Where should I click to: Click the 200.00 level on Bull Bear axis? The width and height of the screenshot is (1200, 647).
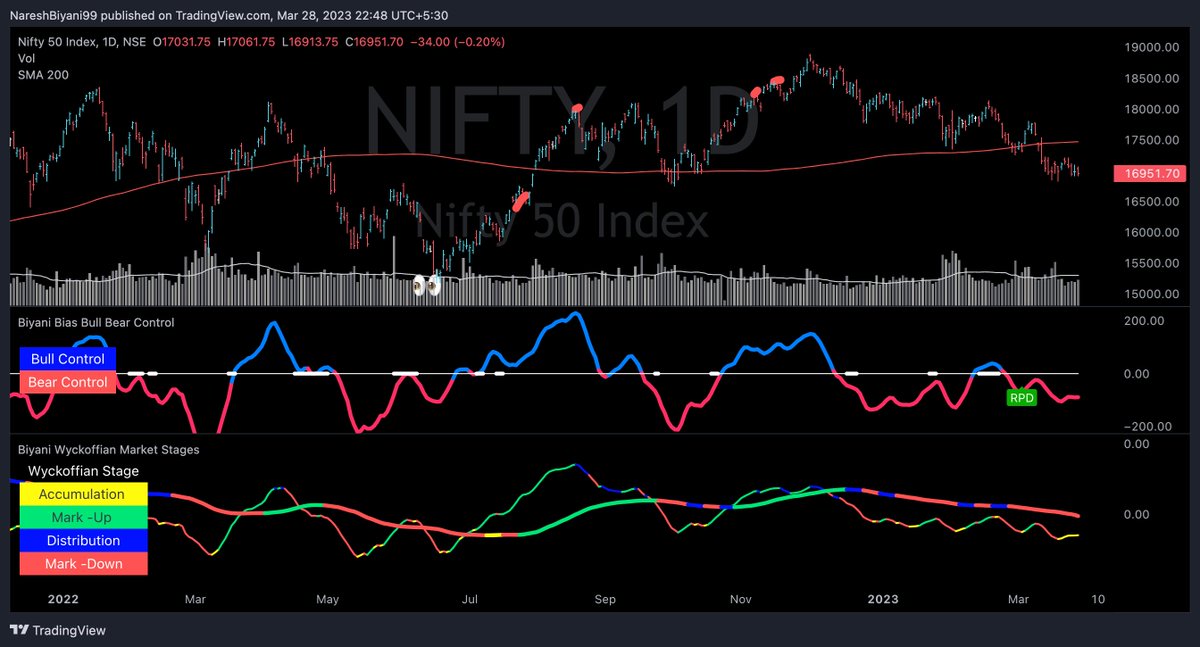coord(1144,321)
